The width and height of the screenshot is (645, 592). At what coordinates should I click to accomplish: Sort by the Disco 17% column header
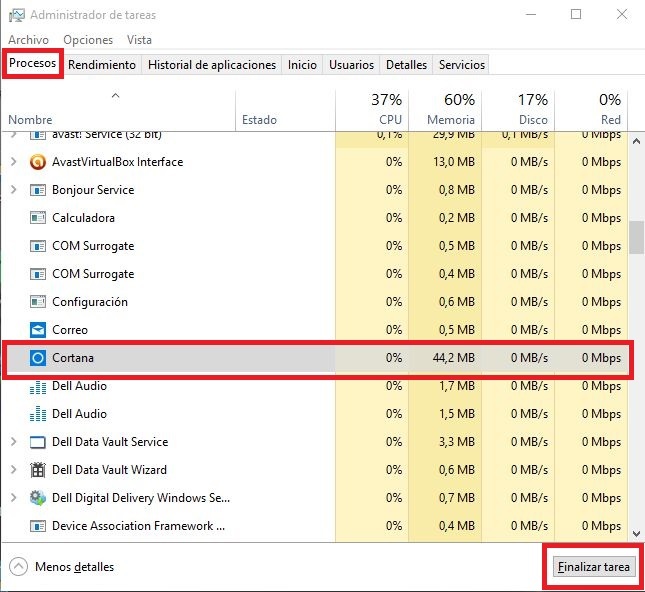(x=518, y=110)
